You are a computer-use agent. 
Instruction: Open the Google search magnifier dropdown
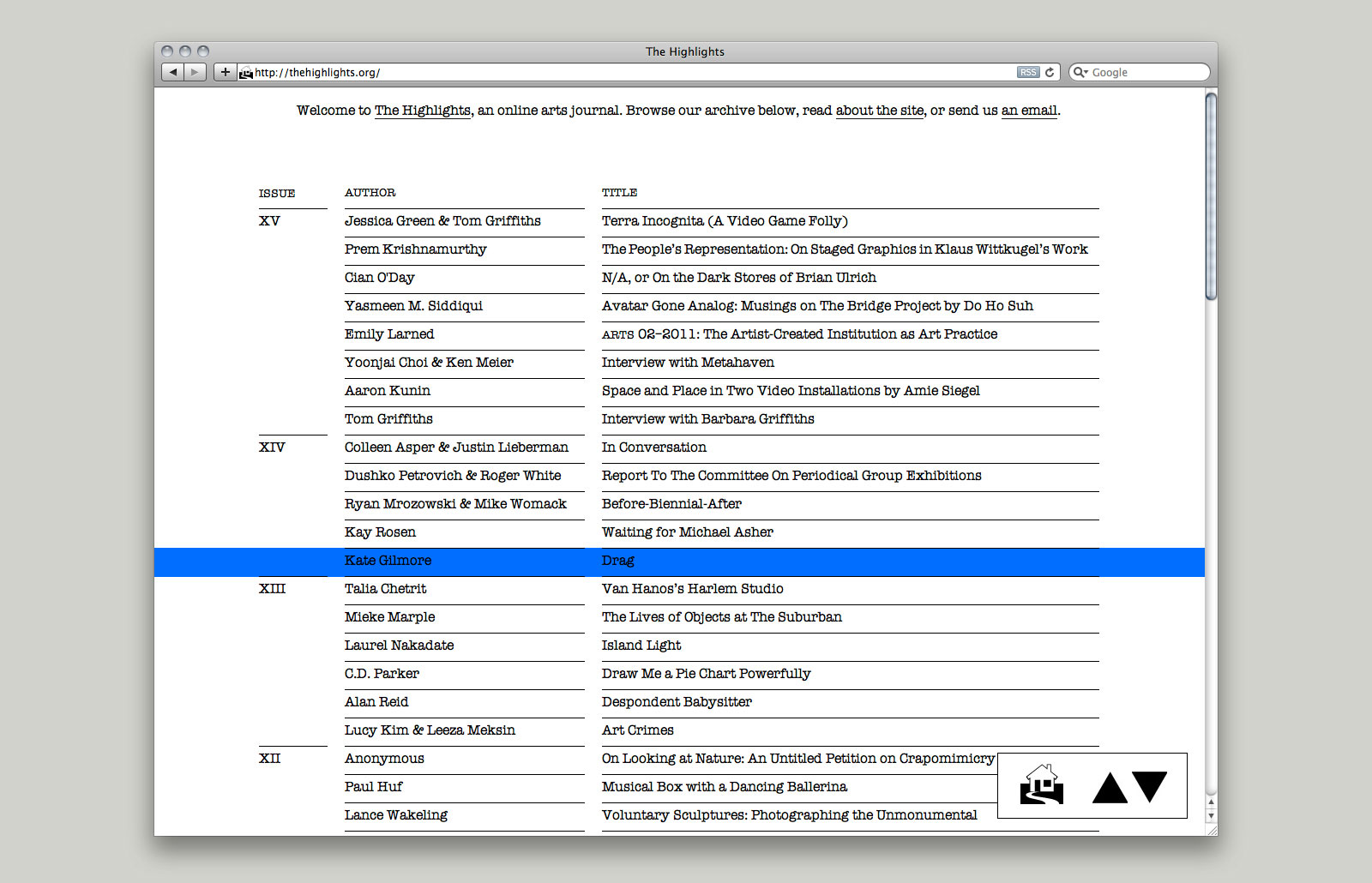(1080, 72)
